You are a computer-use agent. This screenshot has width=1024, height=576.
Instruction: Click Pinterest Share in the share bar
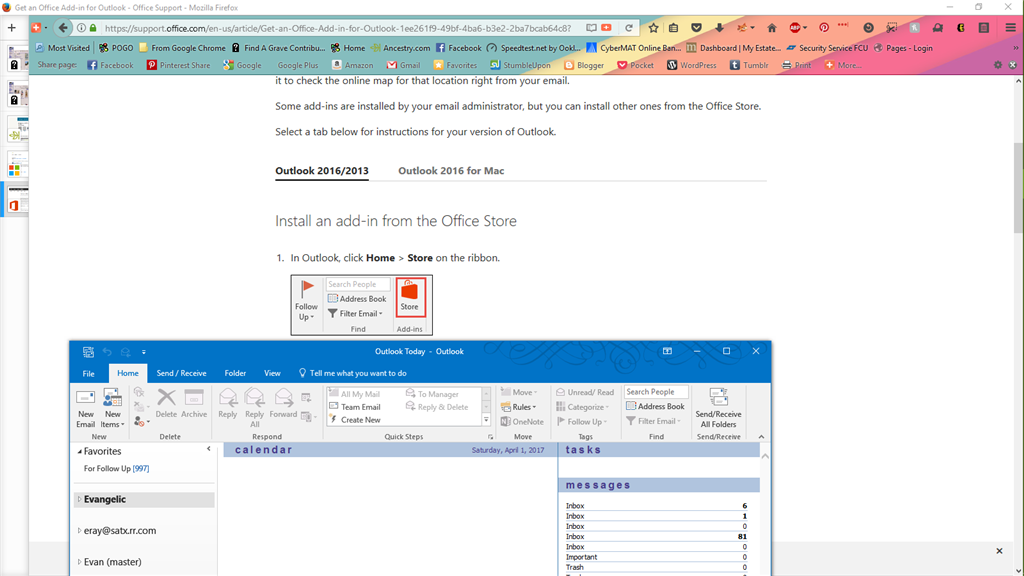178,65
